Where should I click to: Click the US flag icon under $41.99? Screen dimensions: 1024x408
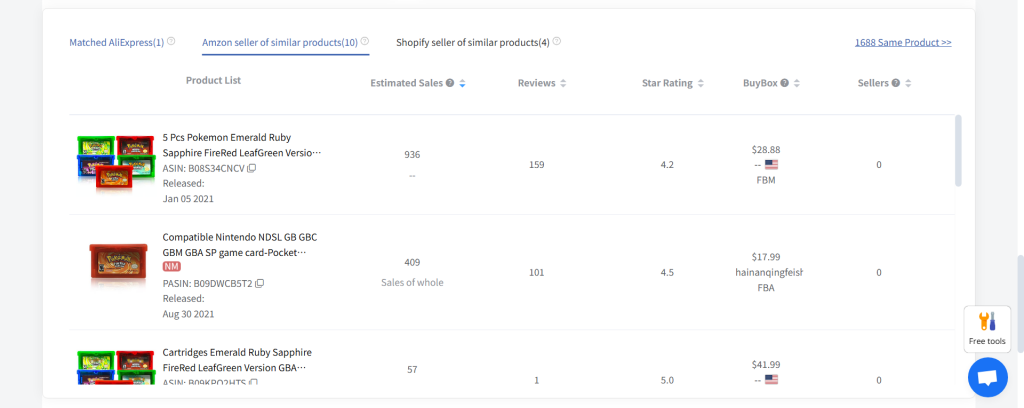(771, 380)
